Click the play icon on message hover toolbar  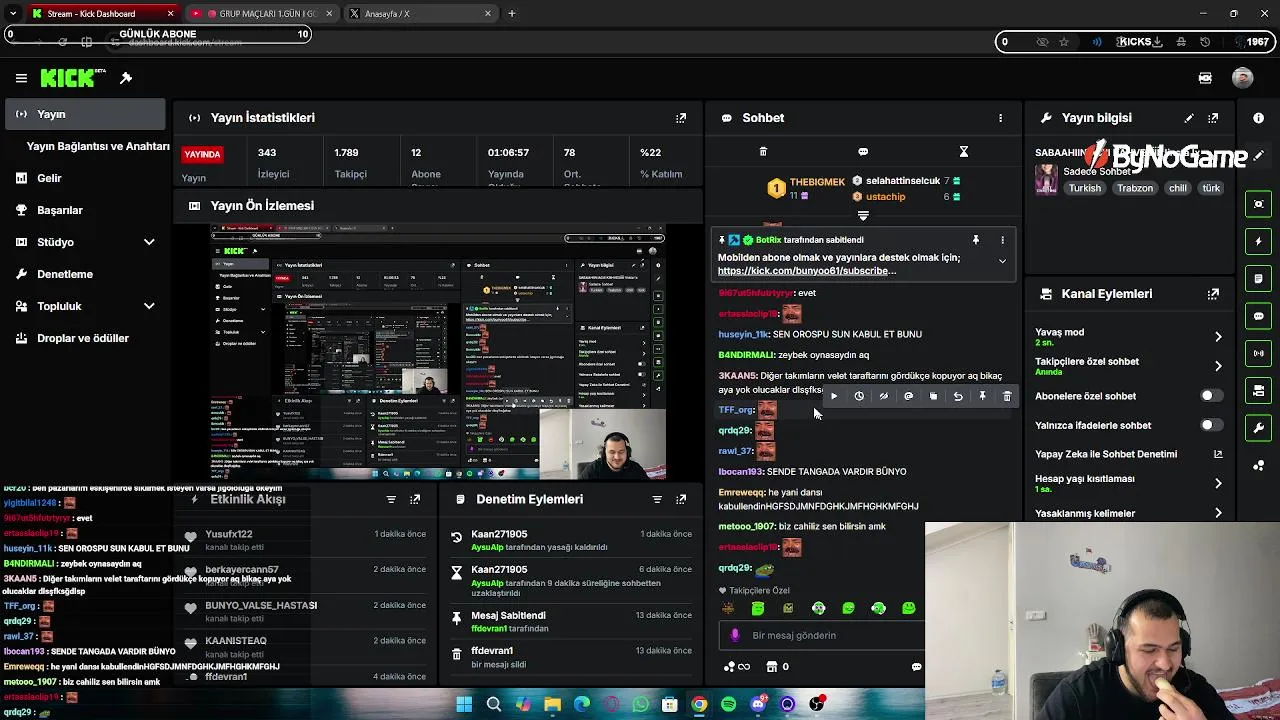[x=834, y=396]
